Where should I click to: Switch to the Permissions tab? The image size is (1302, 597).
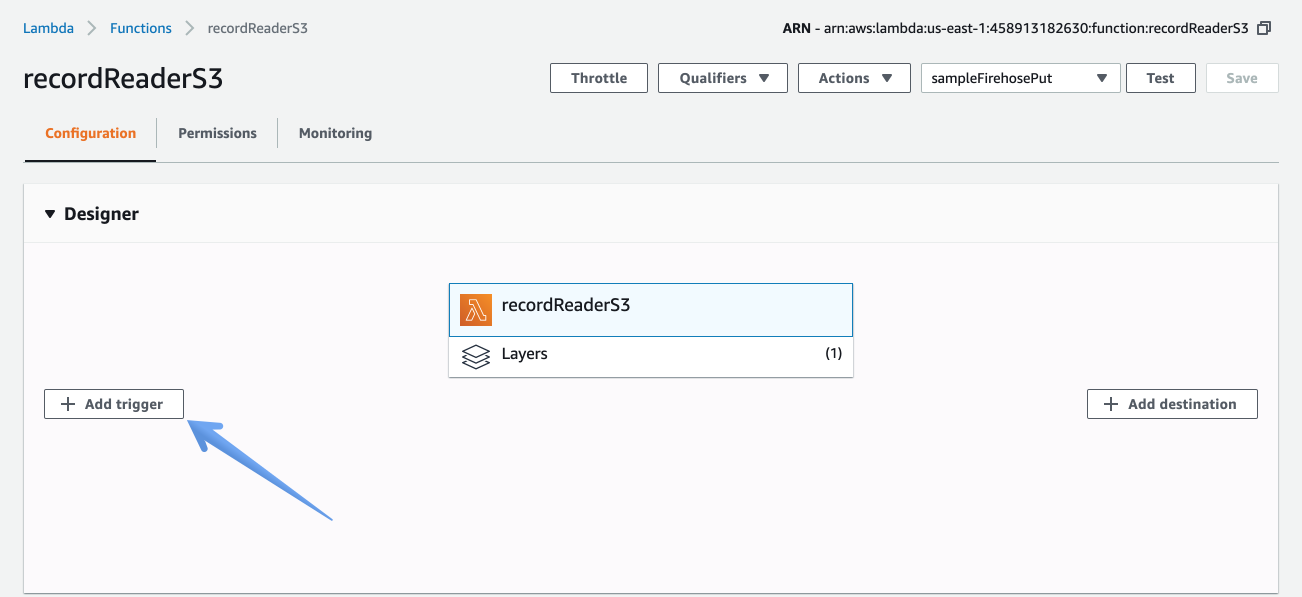coord(217,133)
